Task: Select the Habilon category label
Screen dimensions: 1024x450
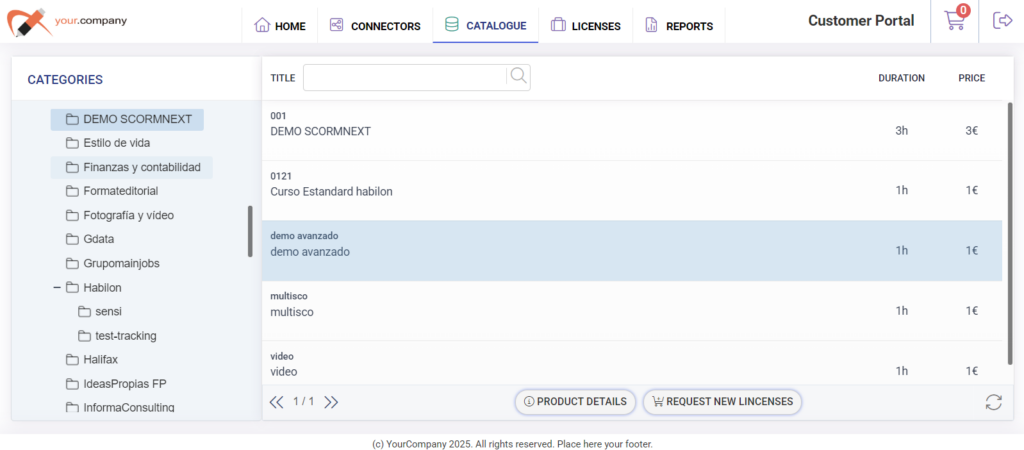Action: point(103,287)
